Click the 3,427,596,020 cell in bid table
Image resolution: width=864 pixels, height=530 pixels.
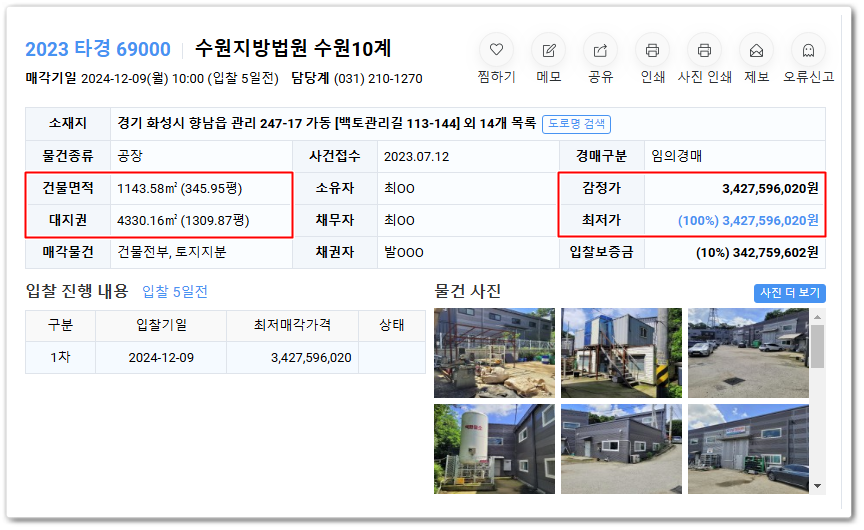[x=293, y=358]
